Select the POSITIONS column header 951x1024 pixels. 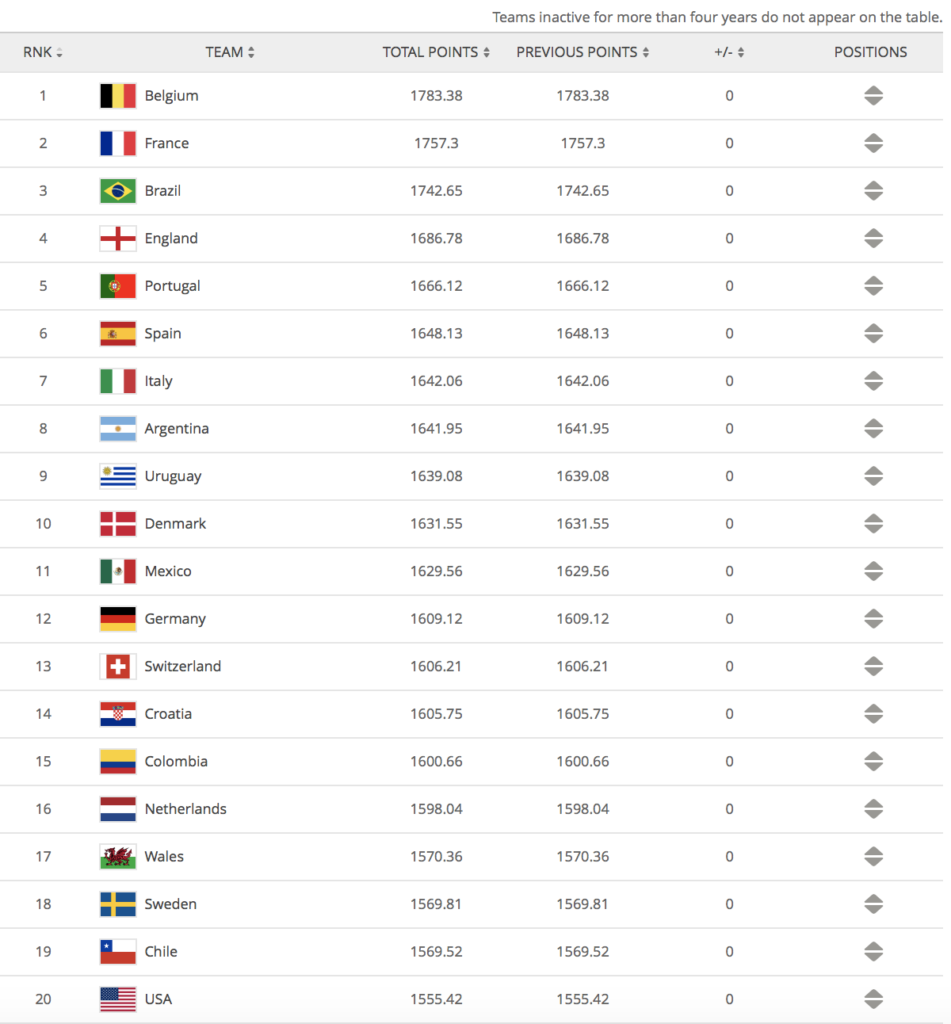click(x=870, y=52)
